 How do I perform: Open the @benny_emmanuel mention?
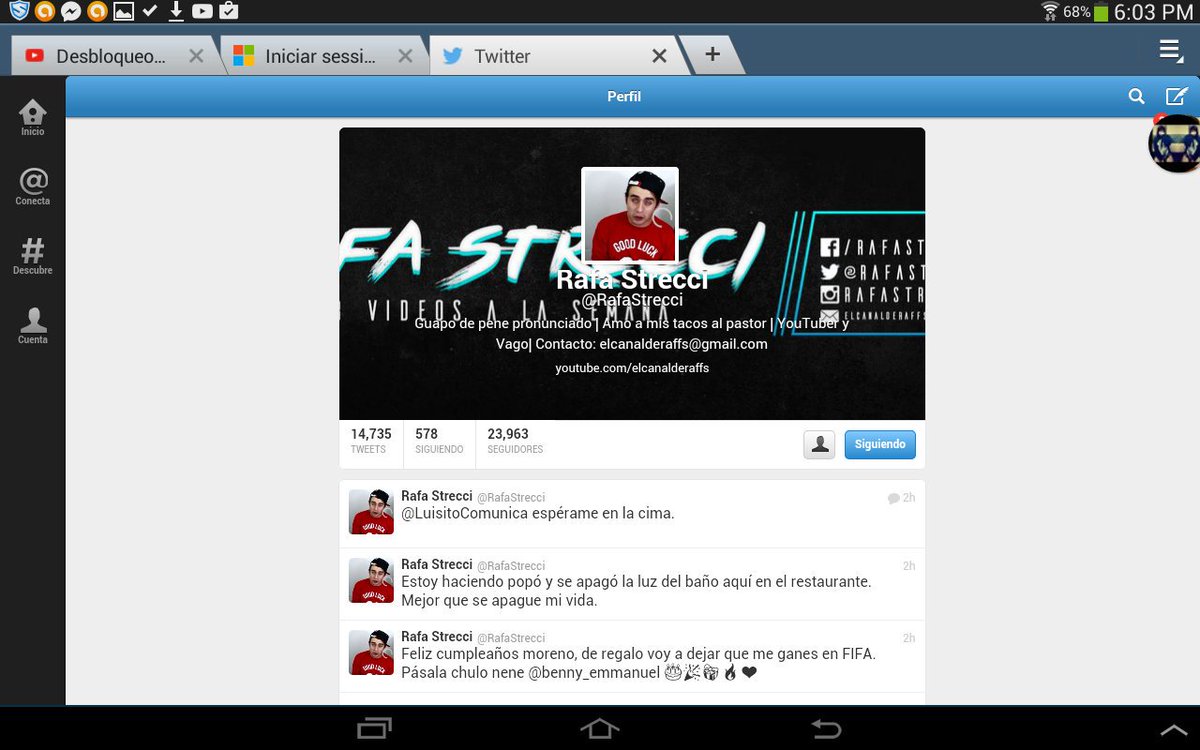tap(594, 673)
